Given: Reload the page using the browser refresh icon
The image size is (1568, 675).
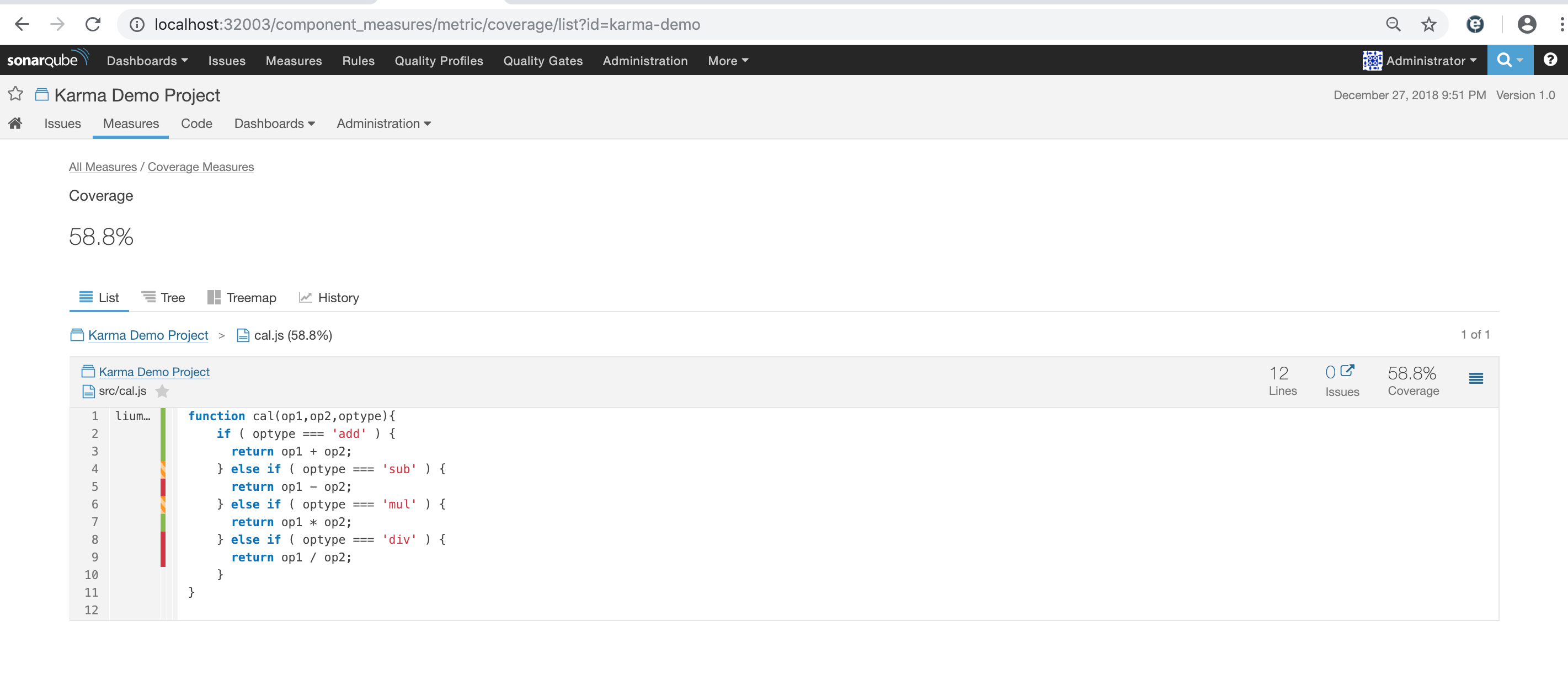Looking at the screenshot, I should click(x=93, y=24).
